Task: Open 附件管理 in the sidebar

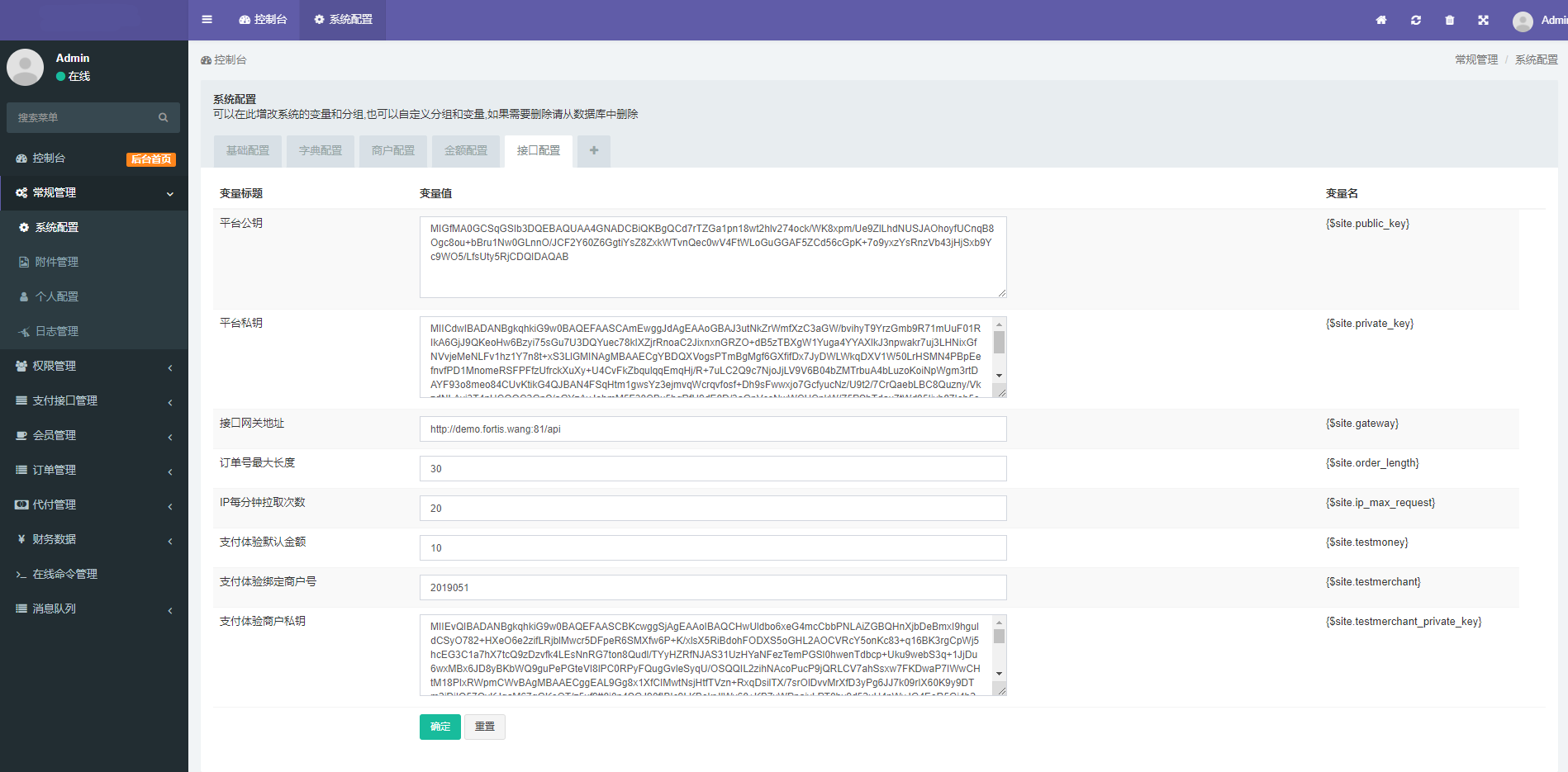Action: [57, 263]
